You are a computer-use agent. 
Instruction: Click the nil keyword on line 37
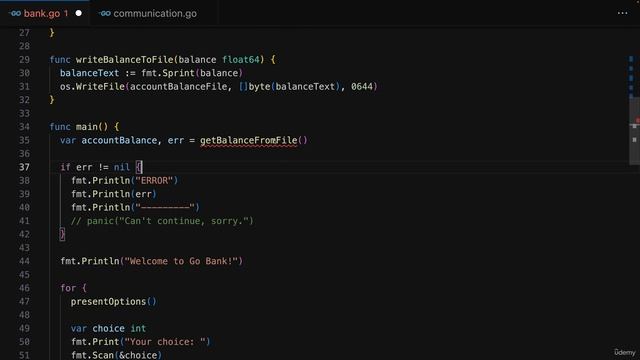122,167
